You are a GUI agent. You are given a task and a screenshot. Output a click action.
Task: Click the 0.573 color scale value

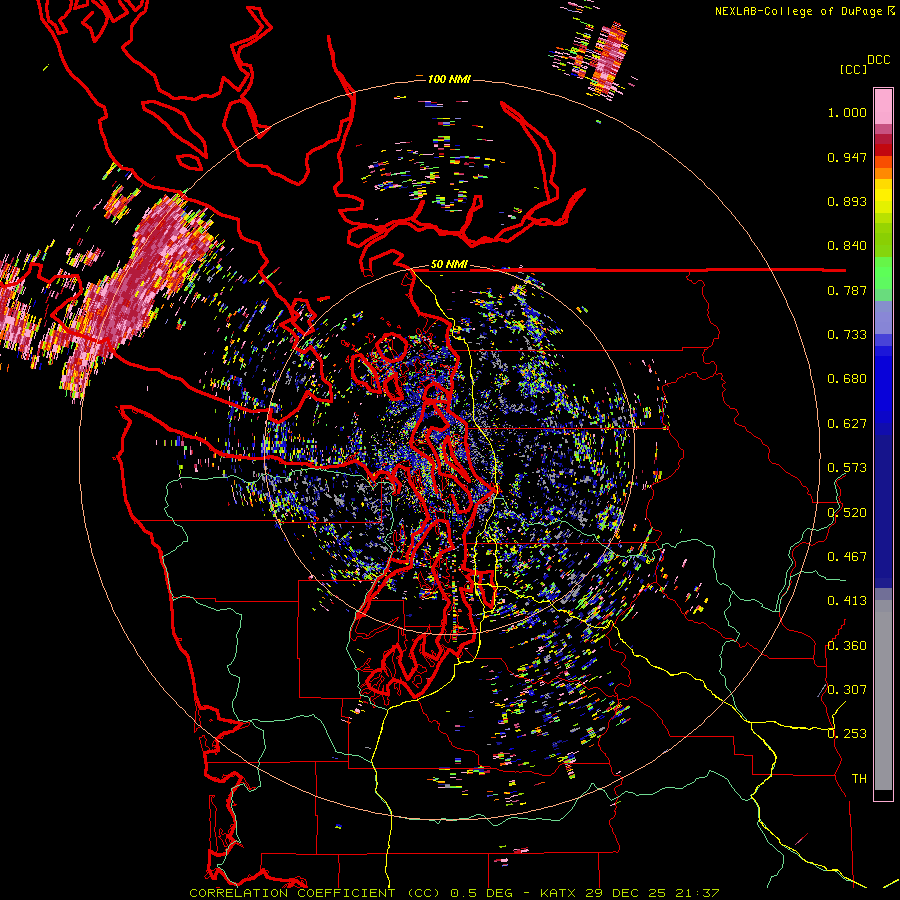click(847, 468)
